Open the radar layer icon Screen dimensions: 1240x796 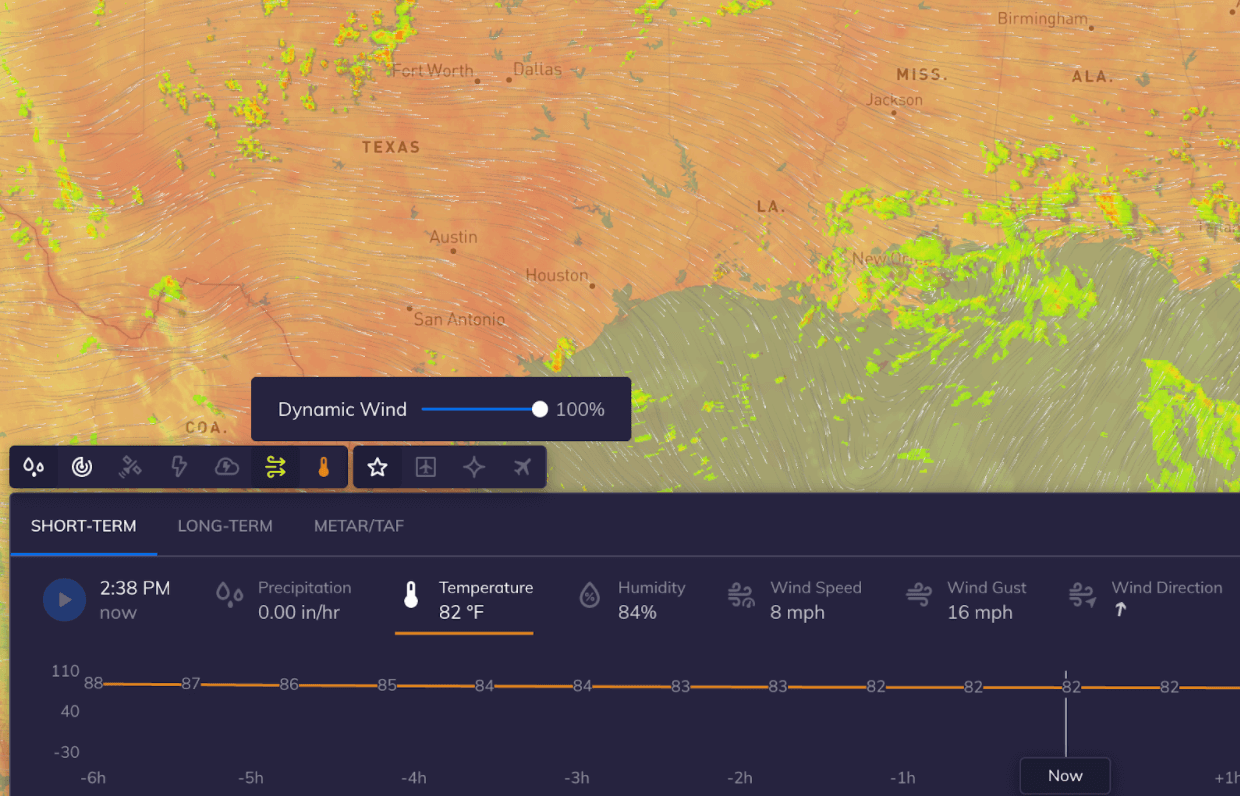(81, 466)
